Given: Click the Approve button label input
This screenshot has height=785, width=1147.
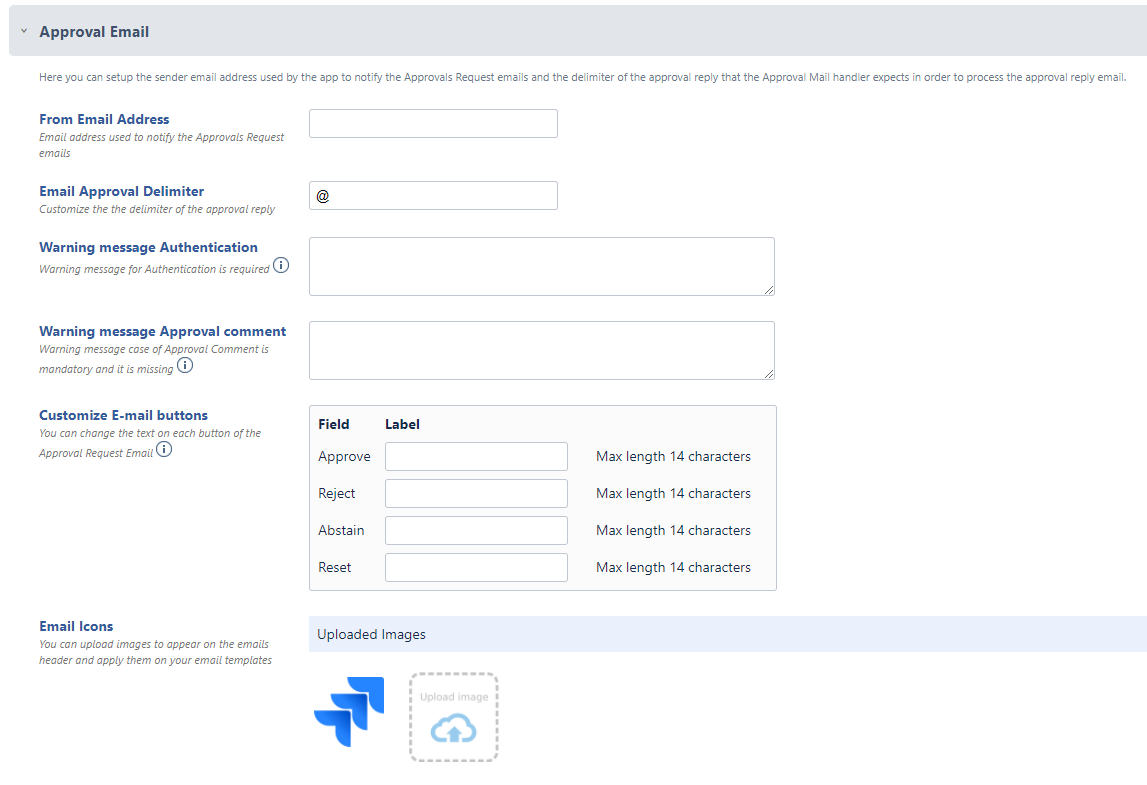Looking at the screenshot, I should pos(476,457).
